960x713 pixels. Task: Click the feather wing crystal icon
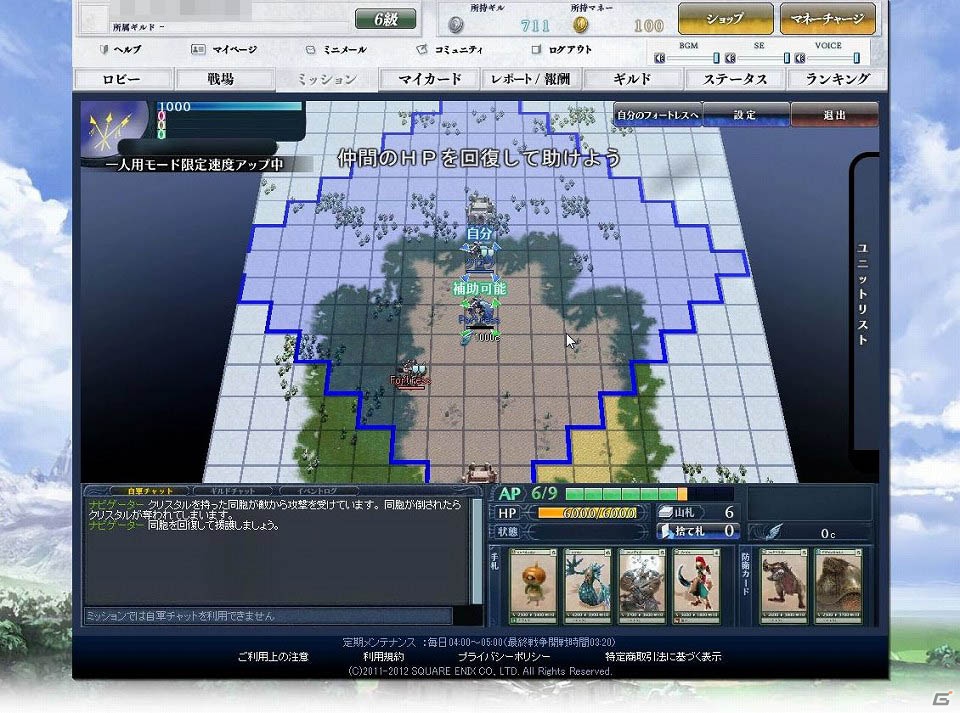coord(774,532)
